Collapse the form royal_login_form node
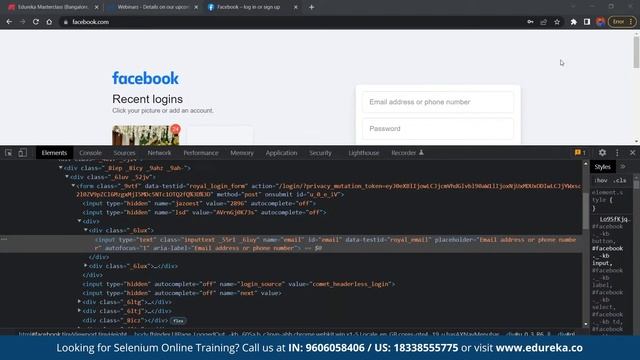 tap(73, 186)
